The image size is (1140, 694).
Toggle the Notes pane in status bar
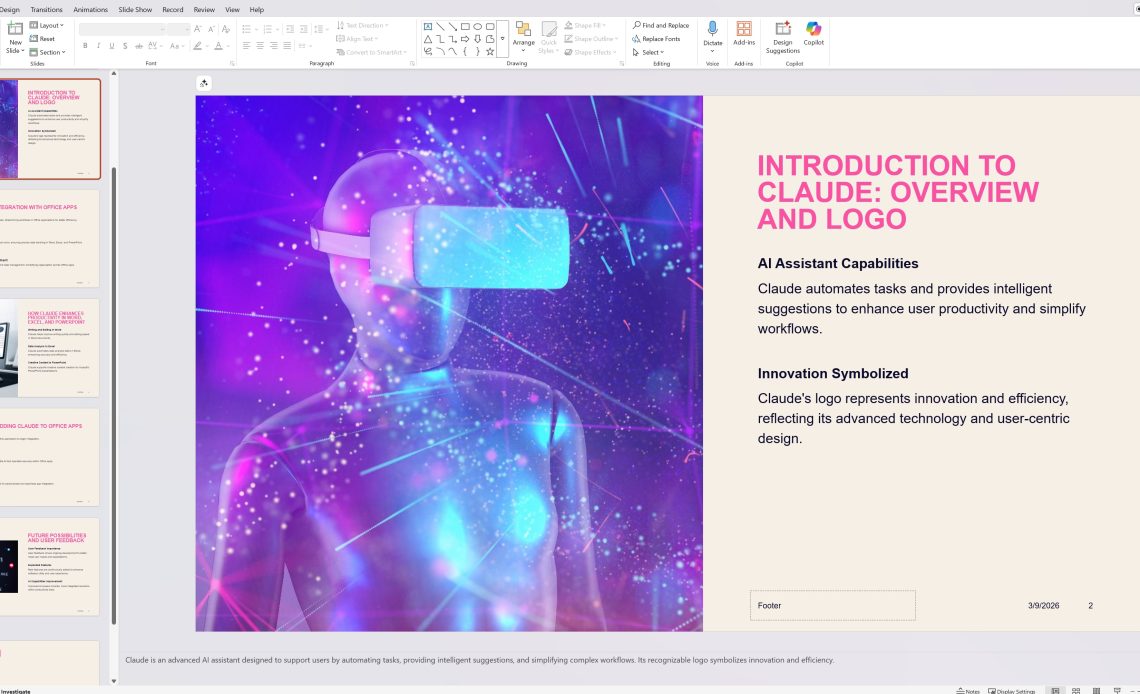click(x=967, y=691)
